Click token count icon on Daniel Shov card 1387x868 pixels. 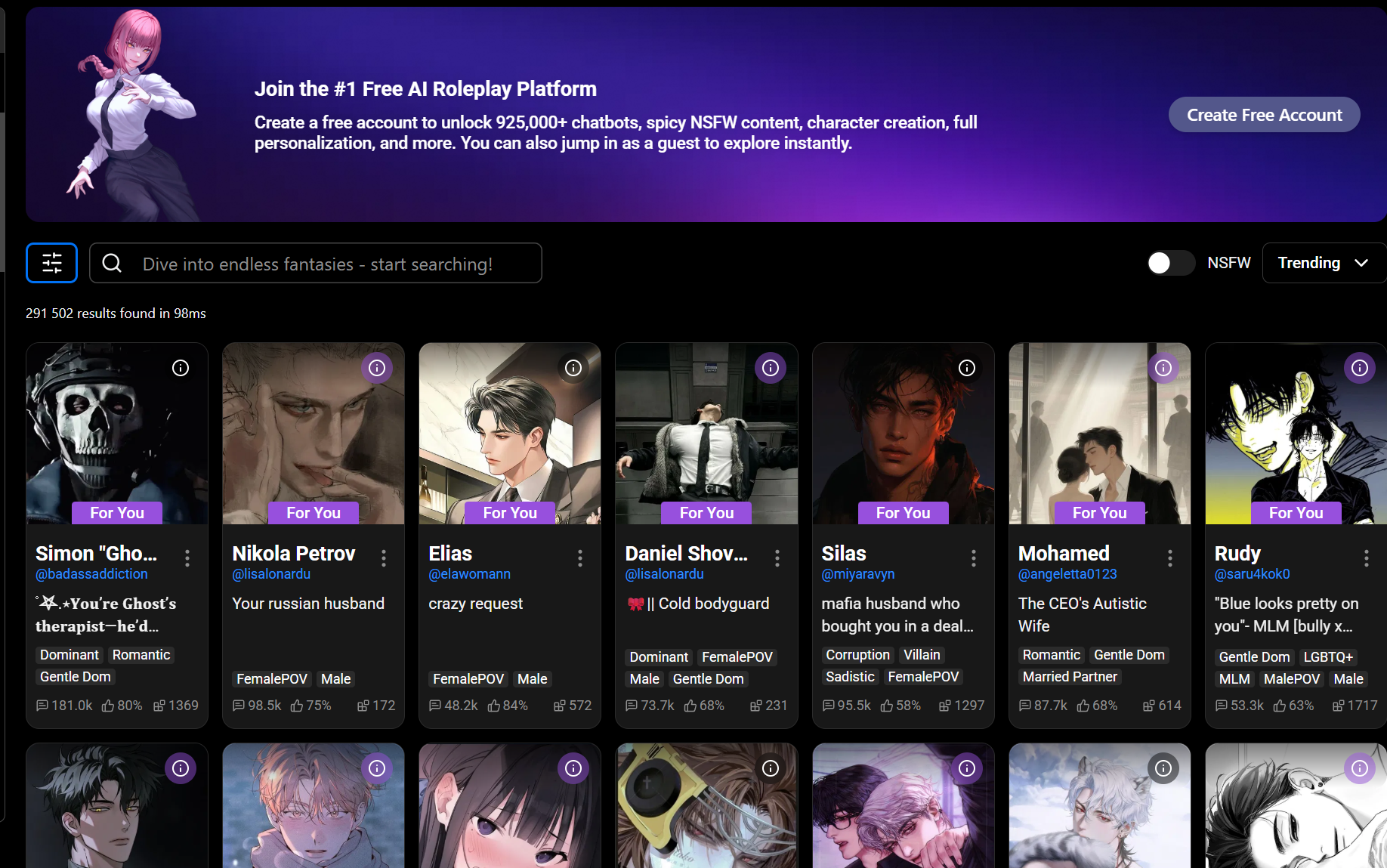tap(755, 706)
